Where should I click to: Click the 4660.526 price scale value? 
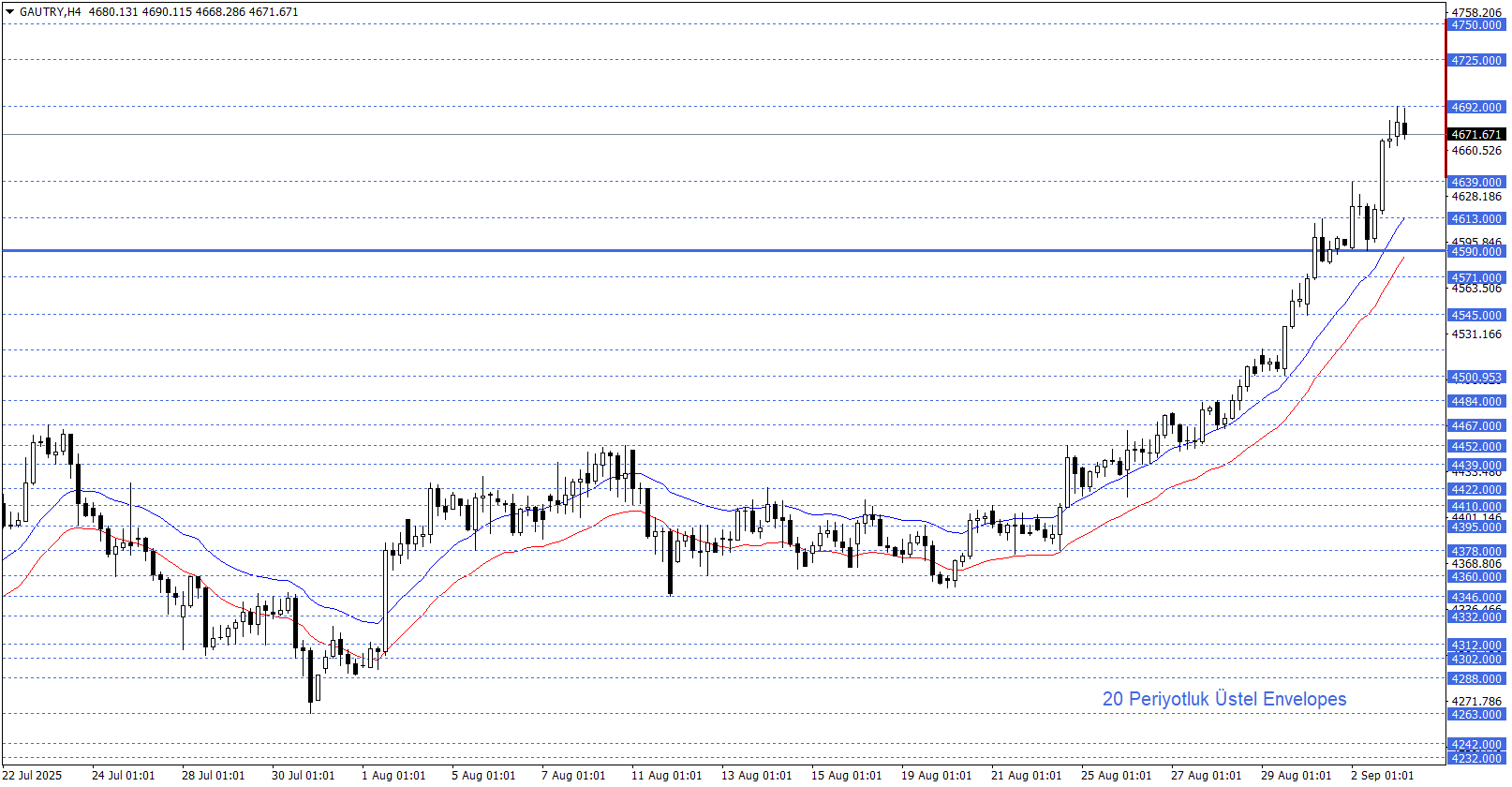(x=1476, y=151)
